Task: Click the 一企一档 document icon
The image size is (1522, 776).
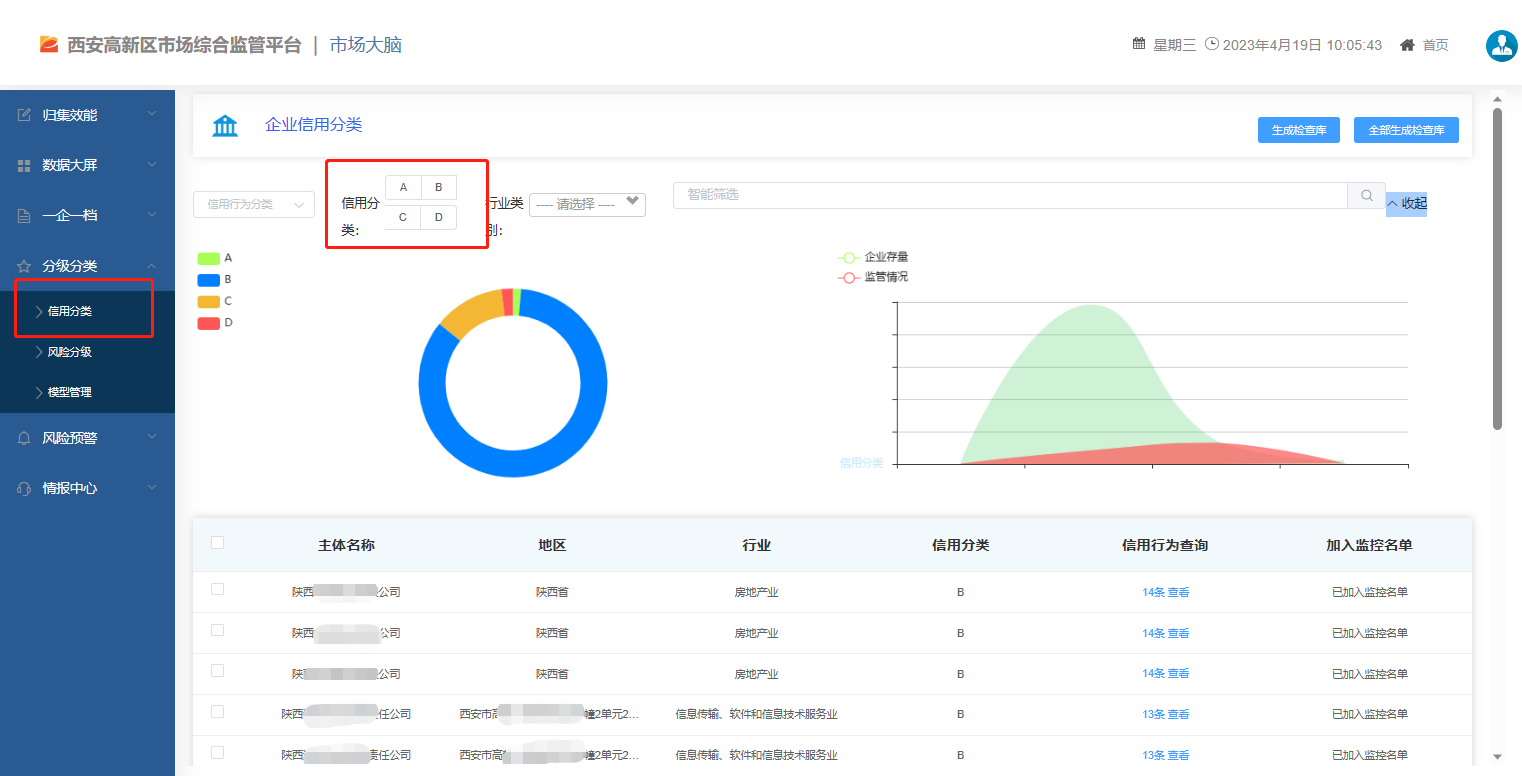Action: coord(25,215)
